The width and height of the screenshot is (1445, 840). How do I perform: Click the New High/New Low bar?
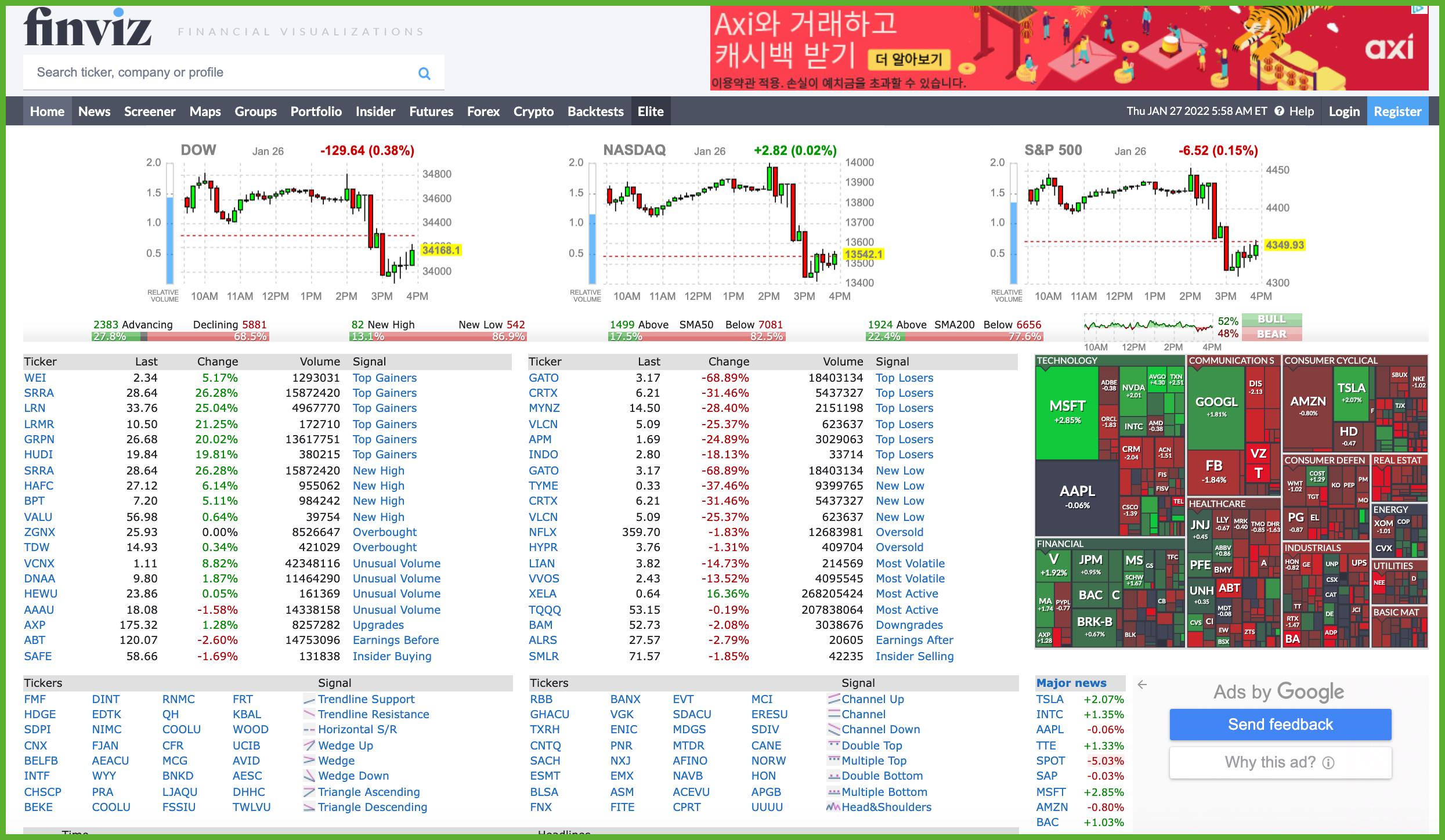438,336
